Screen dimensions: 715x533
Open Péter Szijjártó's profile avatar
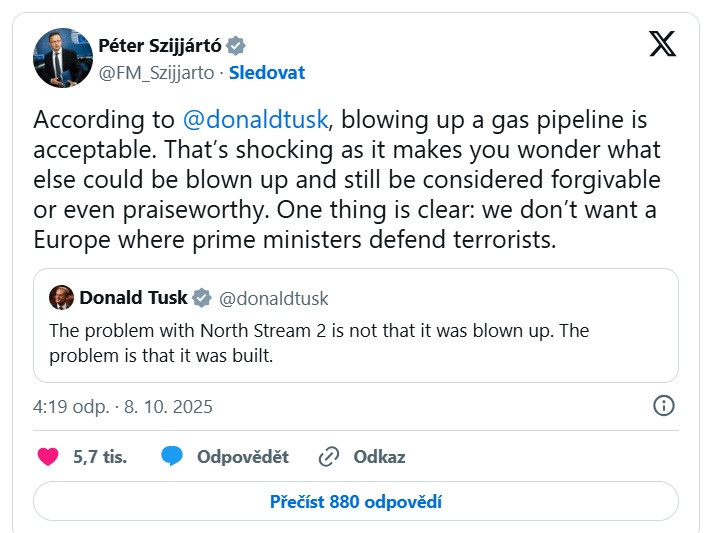(63, 58)
